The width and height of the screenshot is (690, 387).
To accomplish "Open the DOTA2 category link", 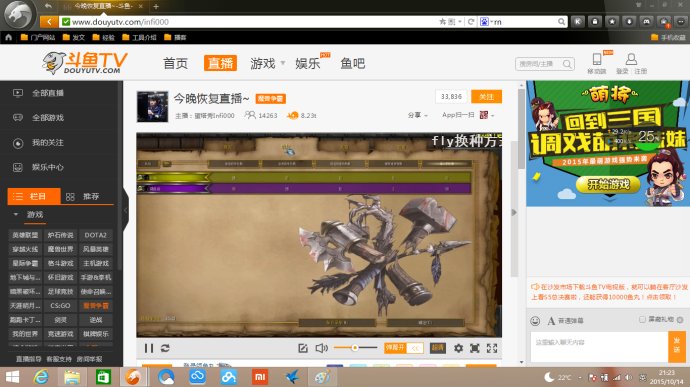I will [x=95, y=235].
